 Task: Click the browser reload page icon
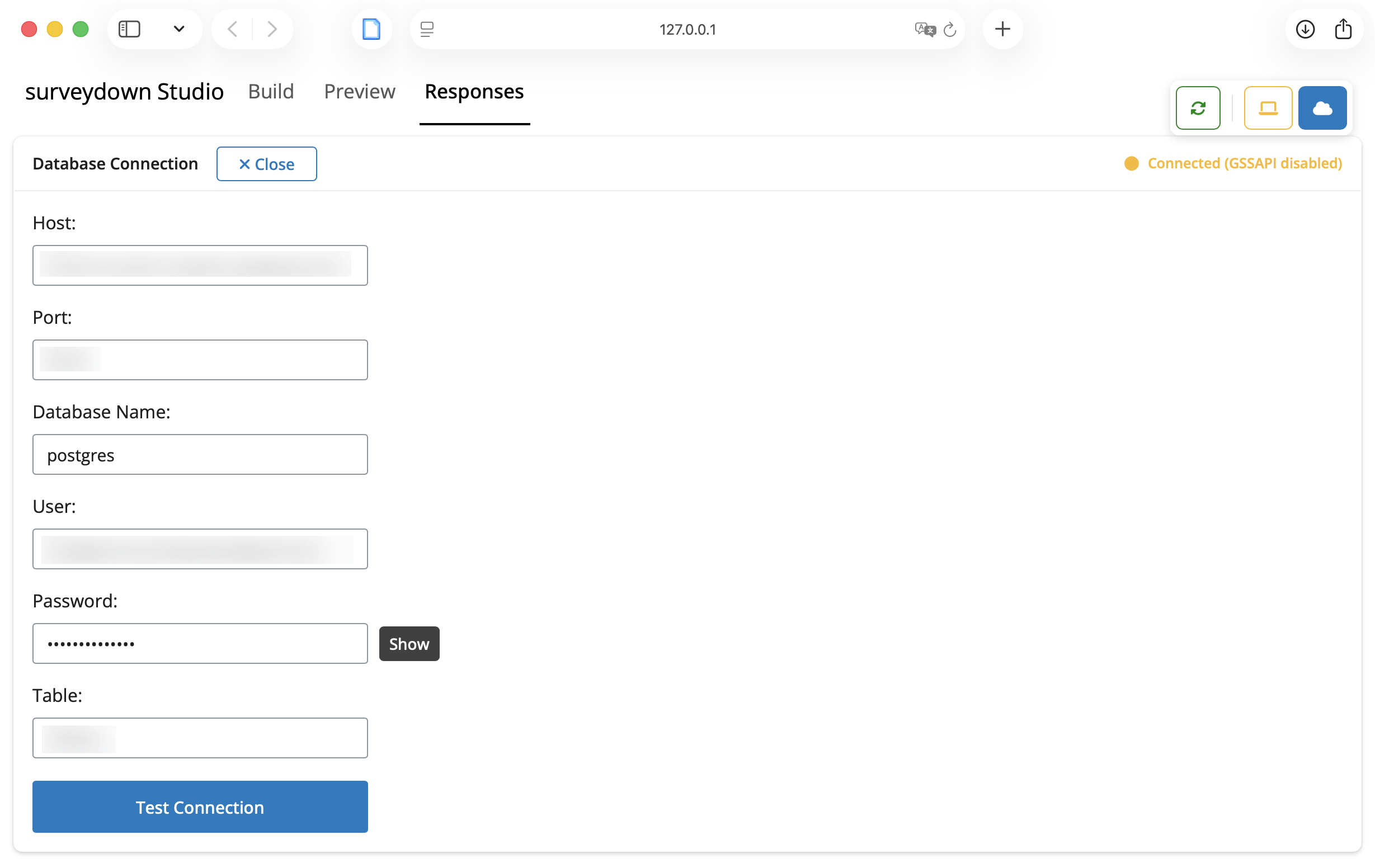(x=950, y=30)
